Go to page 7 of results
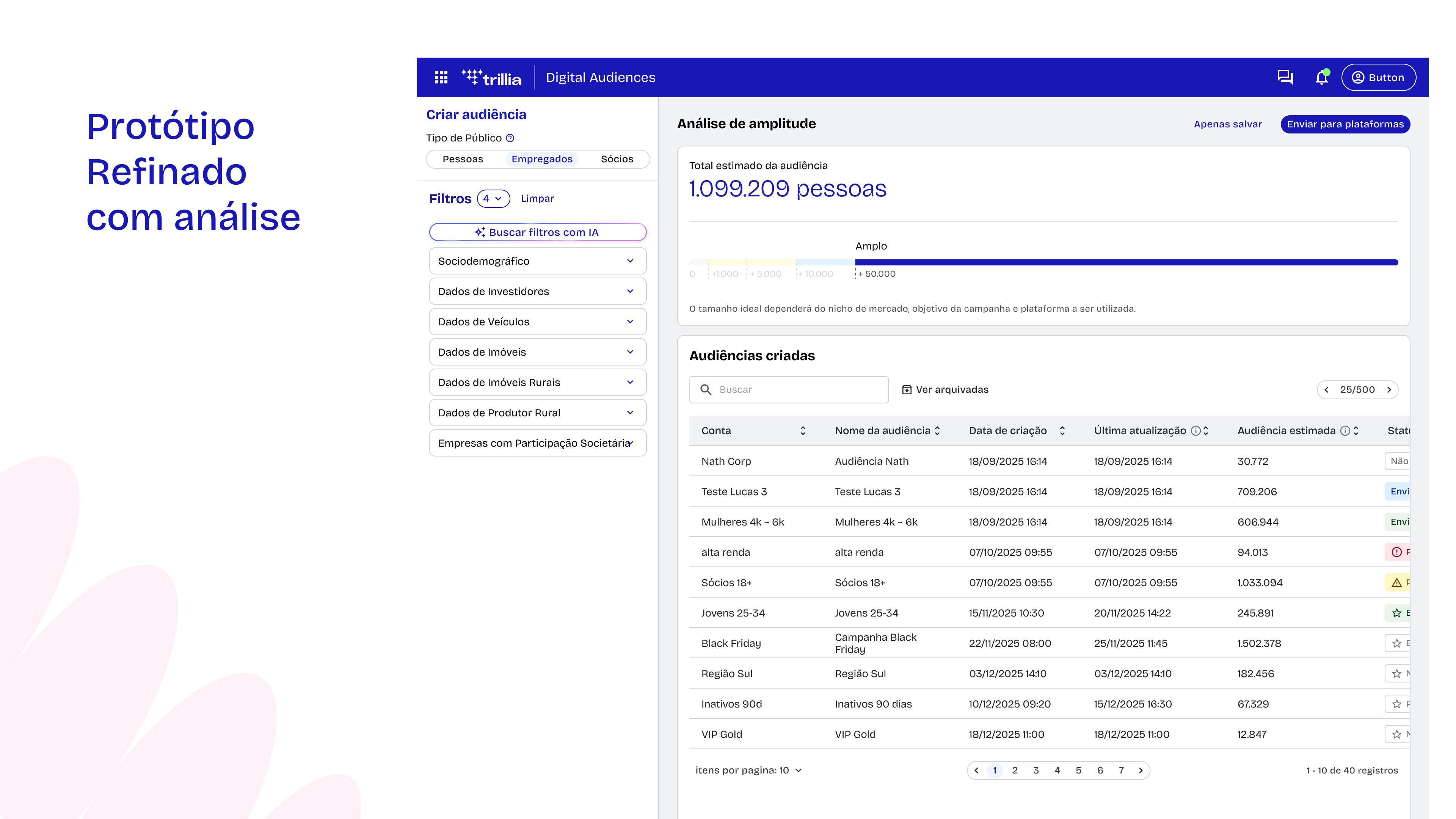The image size is (1456, 819). point(1122,770)
